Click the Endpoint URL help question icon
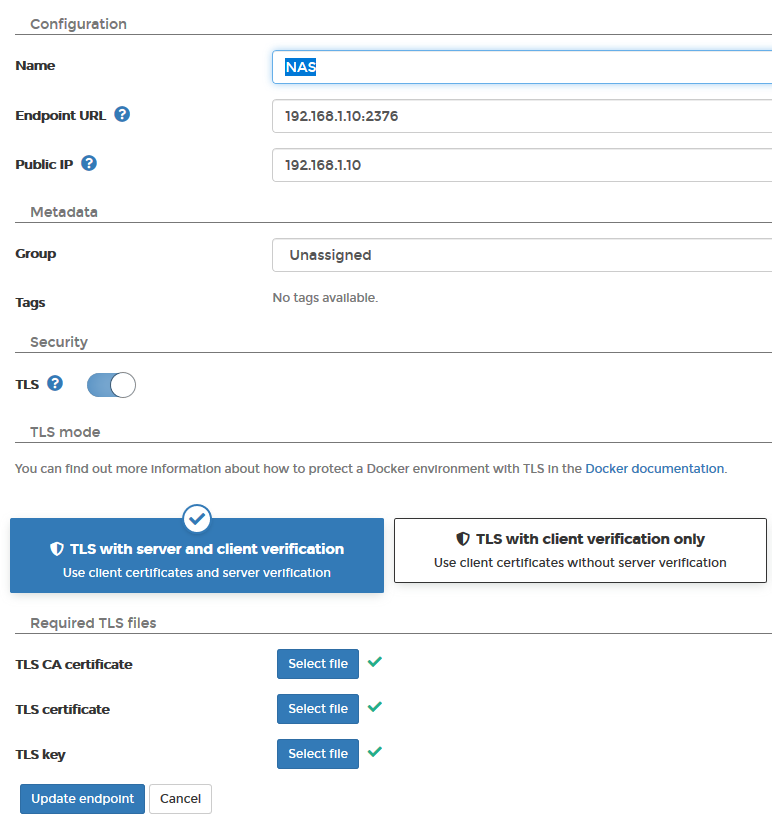 tap(122, 114)
